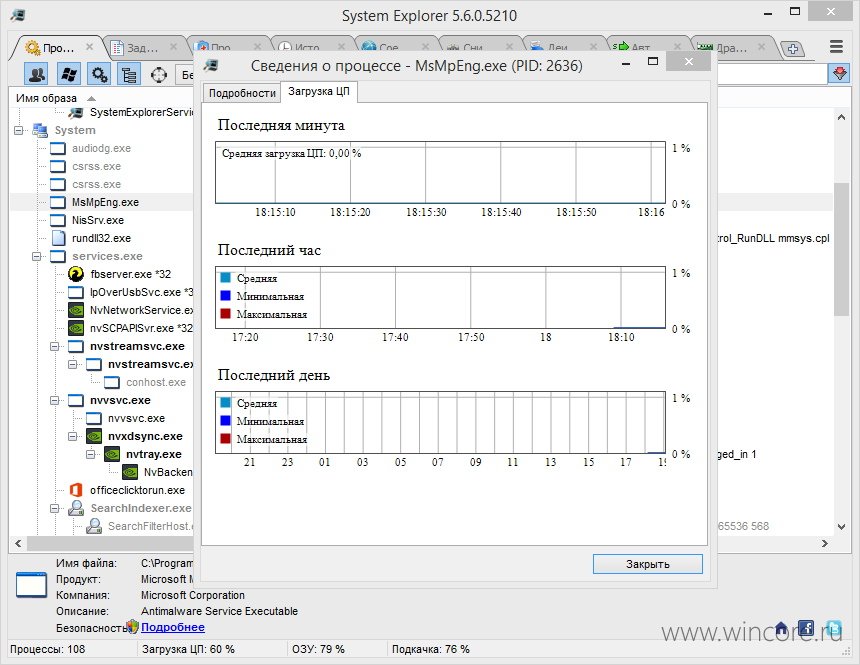860x665 pixels.
Task: Click the fbserver.exe yellow icon
Action: (76, 274)
